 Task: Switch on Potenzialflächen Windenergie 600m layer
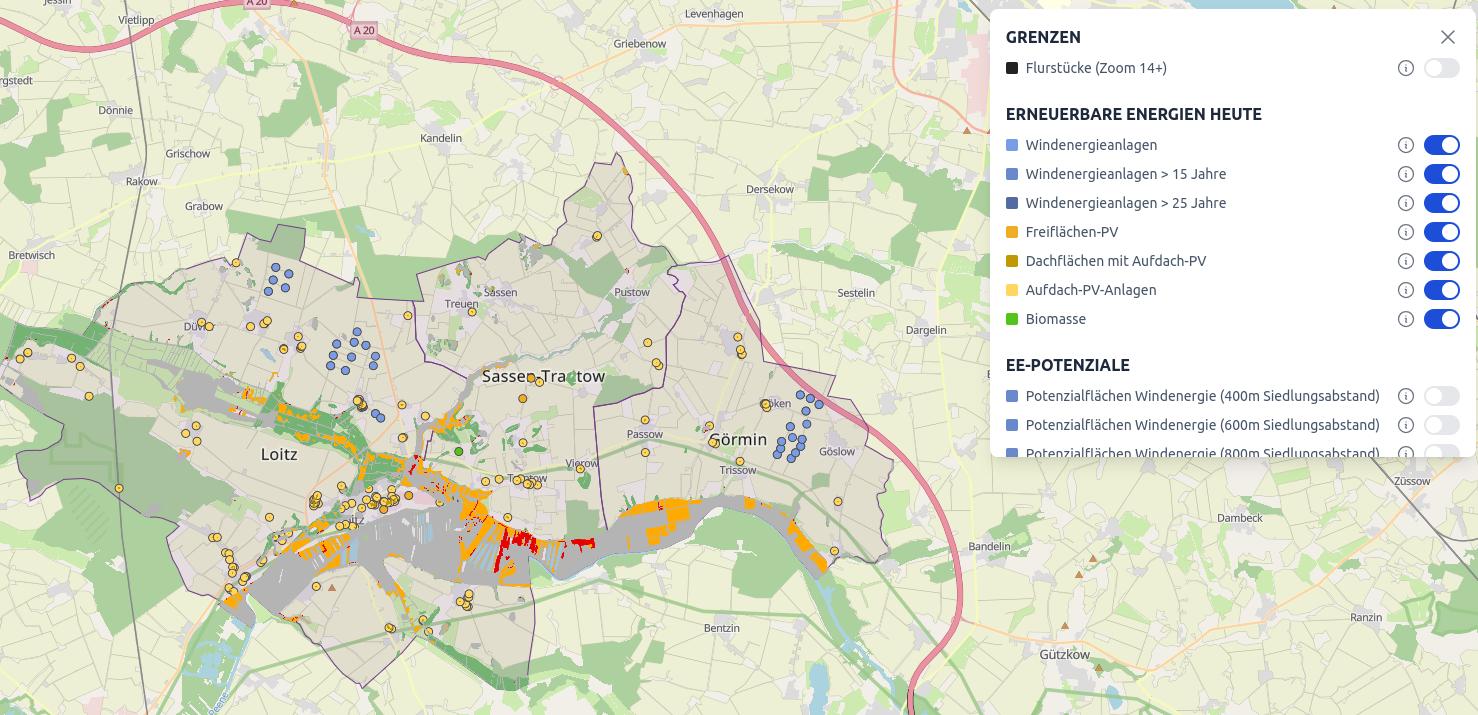pos(1441,425)
